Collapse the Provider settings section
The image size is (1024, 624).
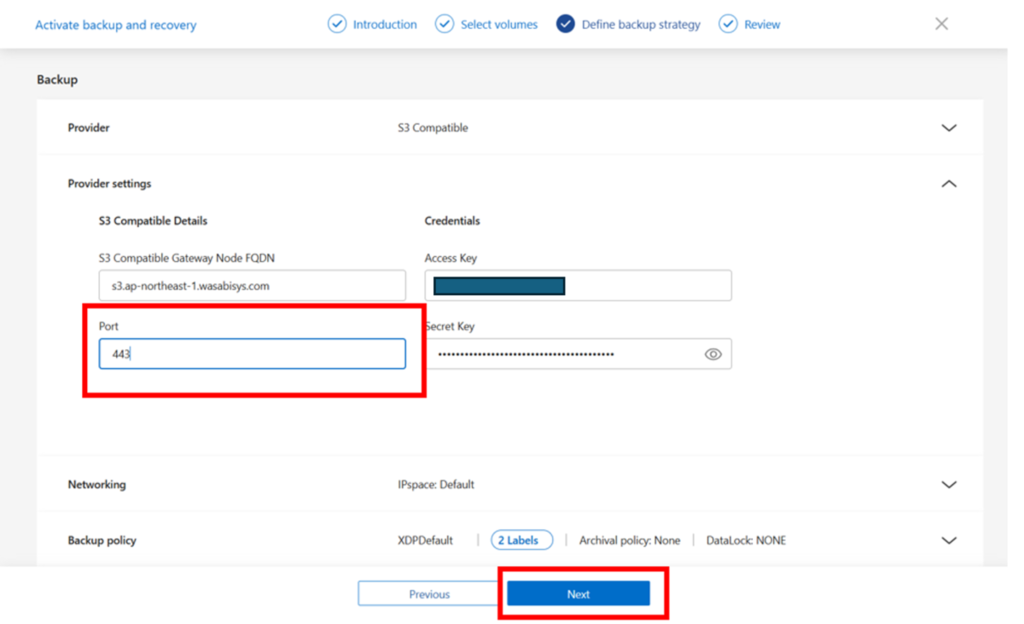[x=949, y=184]
